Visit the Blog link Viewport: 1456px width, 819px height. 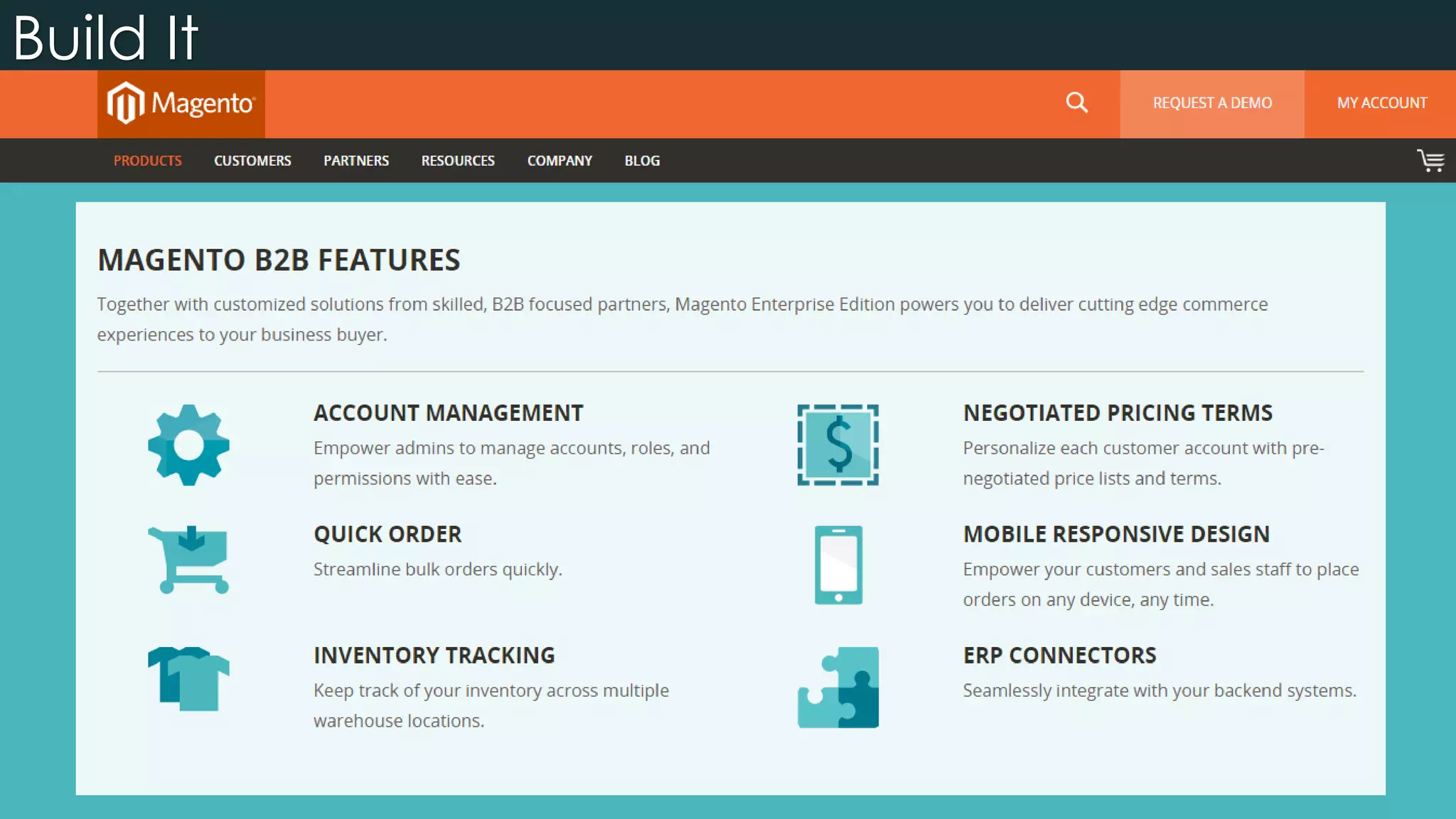642,161
